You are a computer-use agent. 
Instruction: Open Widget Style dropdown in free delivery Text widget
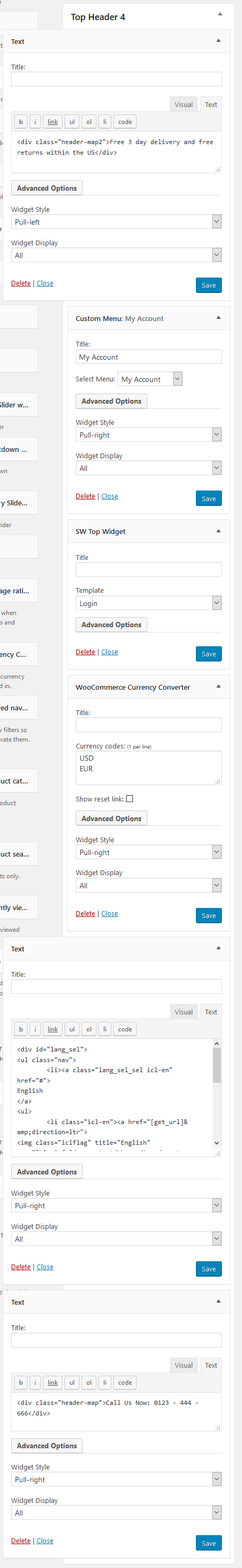tap(116, 221)
